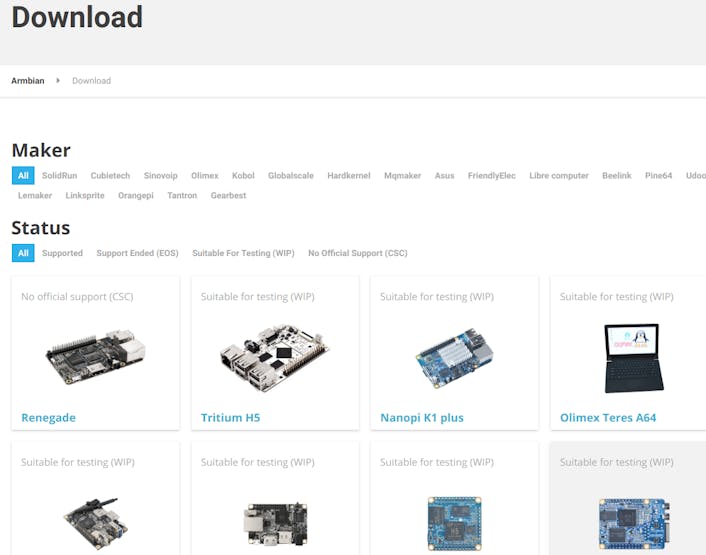The image size is (706, 555).
Task: Filter makers by Hardkernel
Action: coord(349,176)
